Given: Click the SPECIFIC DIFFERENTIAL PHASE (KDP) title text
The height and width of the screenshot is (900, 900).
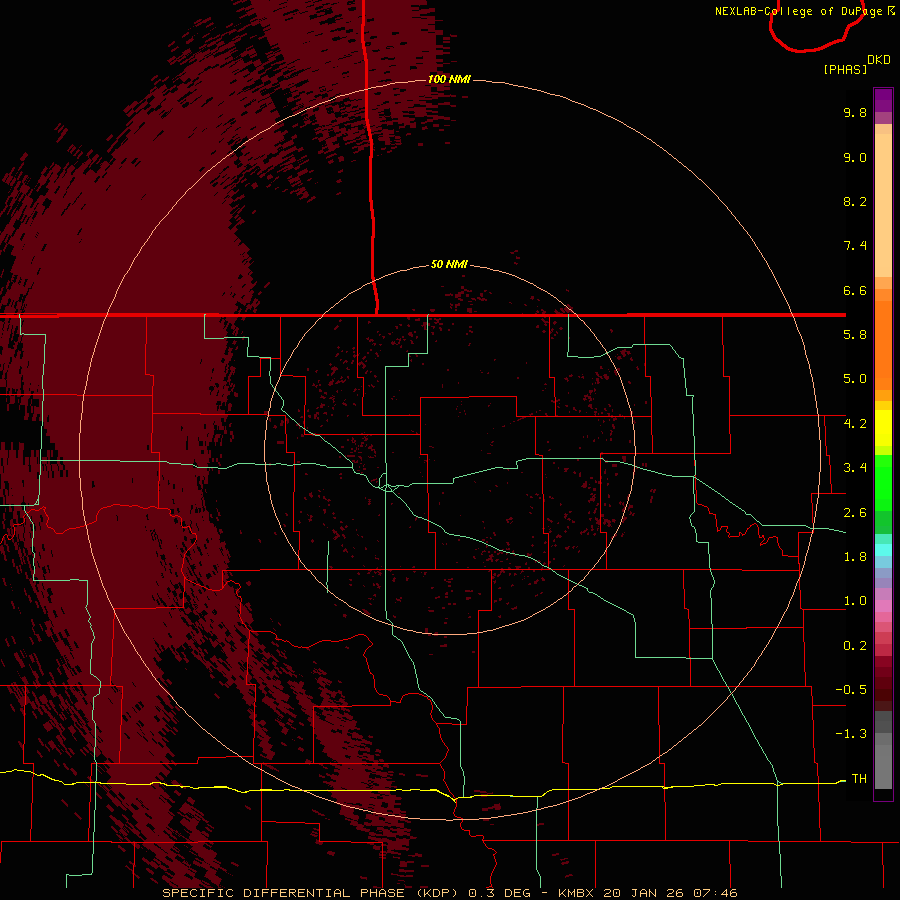Looking at the screenshot, I should [312, 893].
